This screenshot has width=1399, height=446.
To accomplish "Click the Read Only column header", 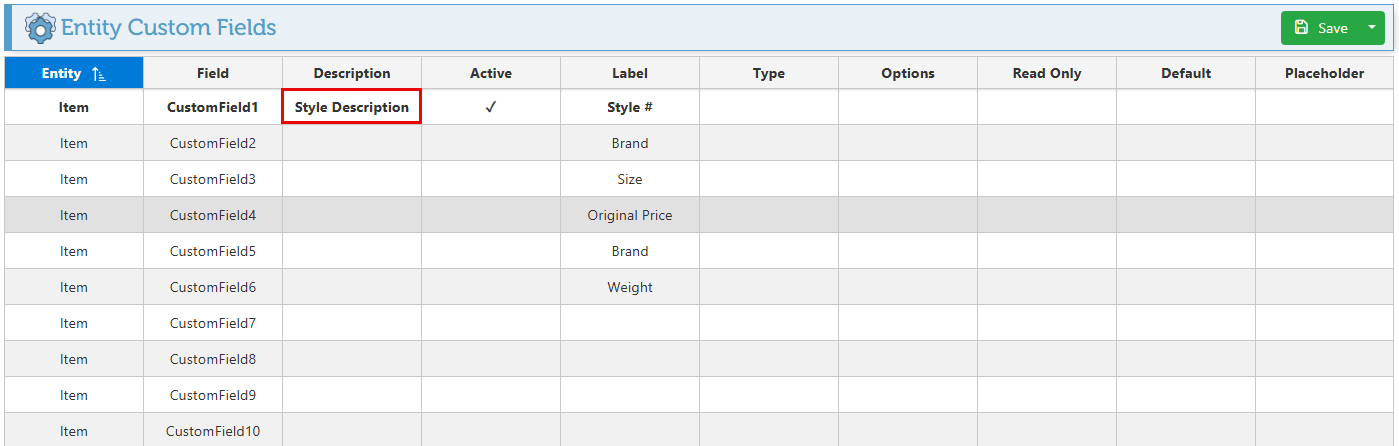I will (x=1046, y=73).
